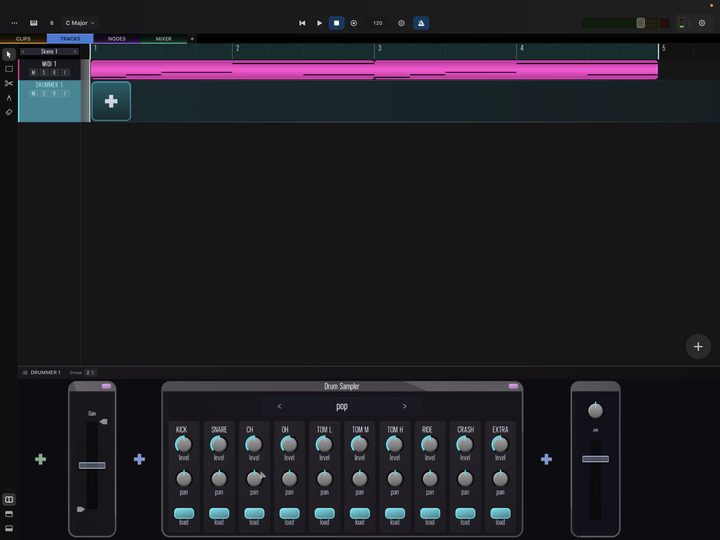Click the Drummer 1 device chain handle icon
The height and width of the screenshot is (540, 720).
tap(25, 372)
